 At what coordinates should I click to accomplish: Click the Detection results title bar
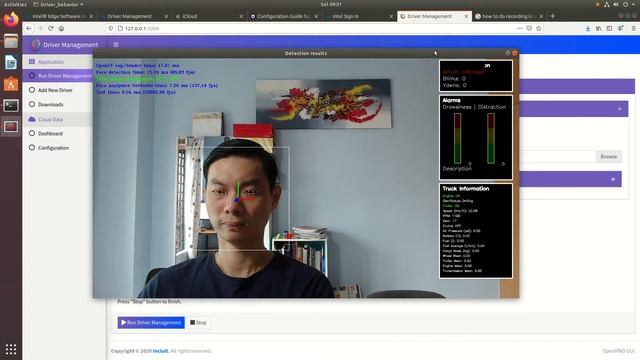point(306,53)
